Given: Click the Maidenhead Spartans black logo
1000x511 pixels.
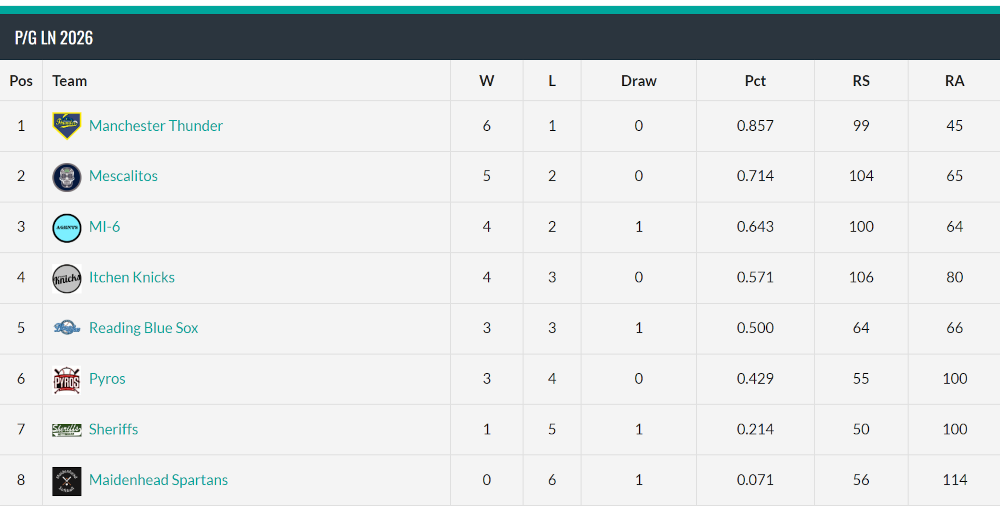Looking at the screenshot, I should [x=66, y=480].
